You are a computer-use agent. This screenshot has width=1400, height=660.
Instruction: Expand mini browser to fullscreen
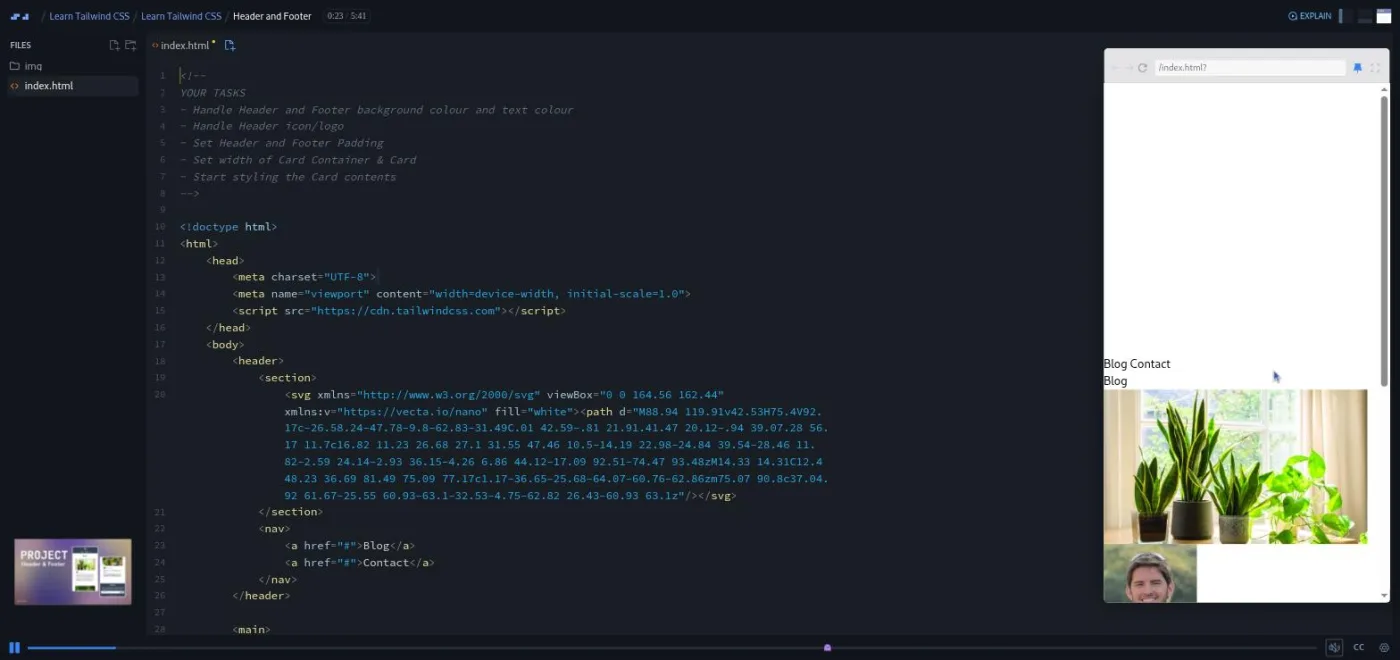(1375, 68)
